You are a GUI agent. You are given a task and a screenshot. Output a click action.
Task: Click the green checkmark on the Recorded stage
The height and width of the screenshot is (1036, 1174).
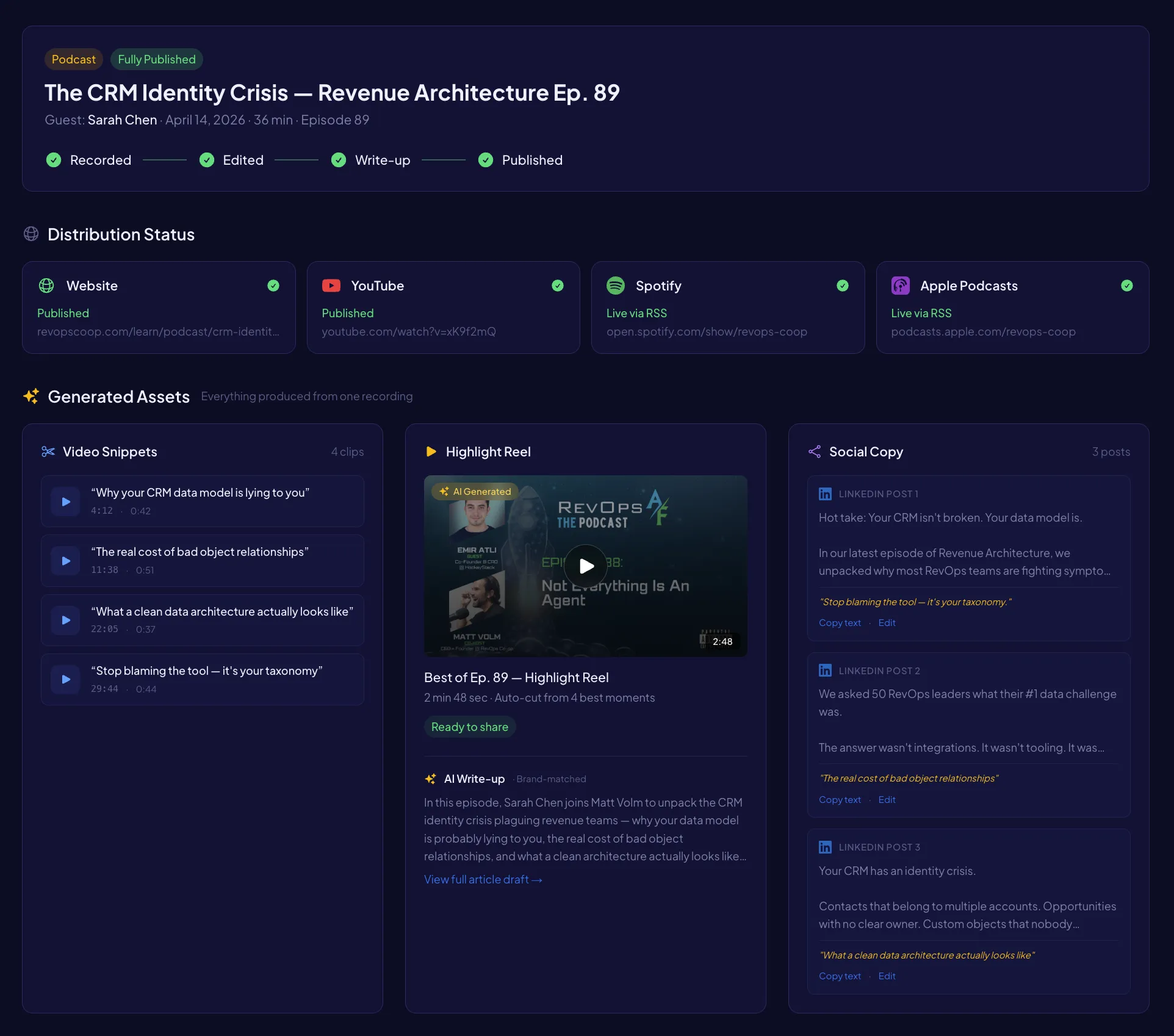click(53, 160)
